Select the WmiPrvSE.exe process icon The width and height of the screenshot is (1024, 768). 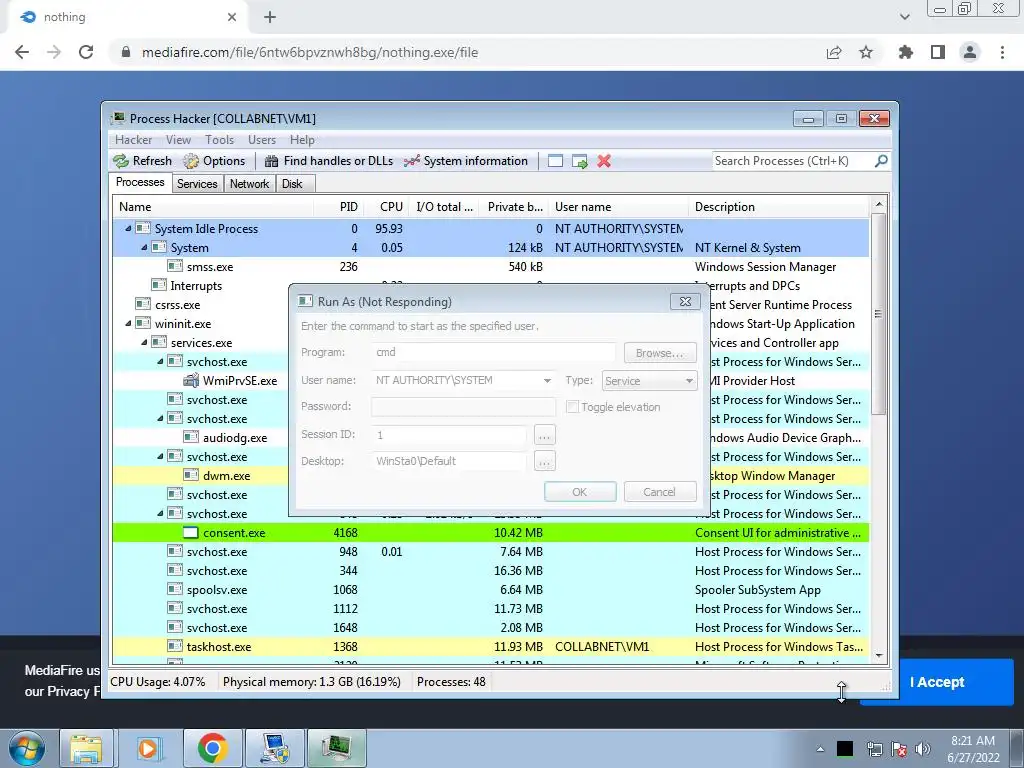tap(191, 380)
